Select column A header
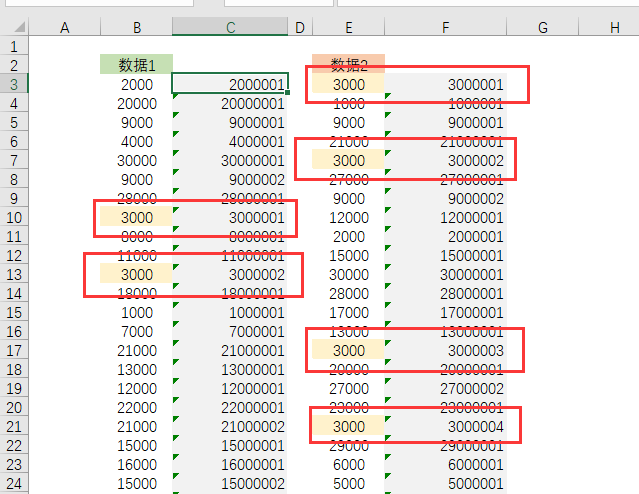The image size is (639, 494). tap(65, 28)
